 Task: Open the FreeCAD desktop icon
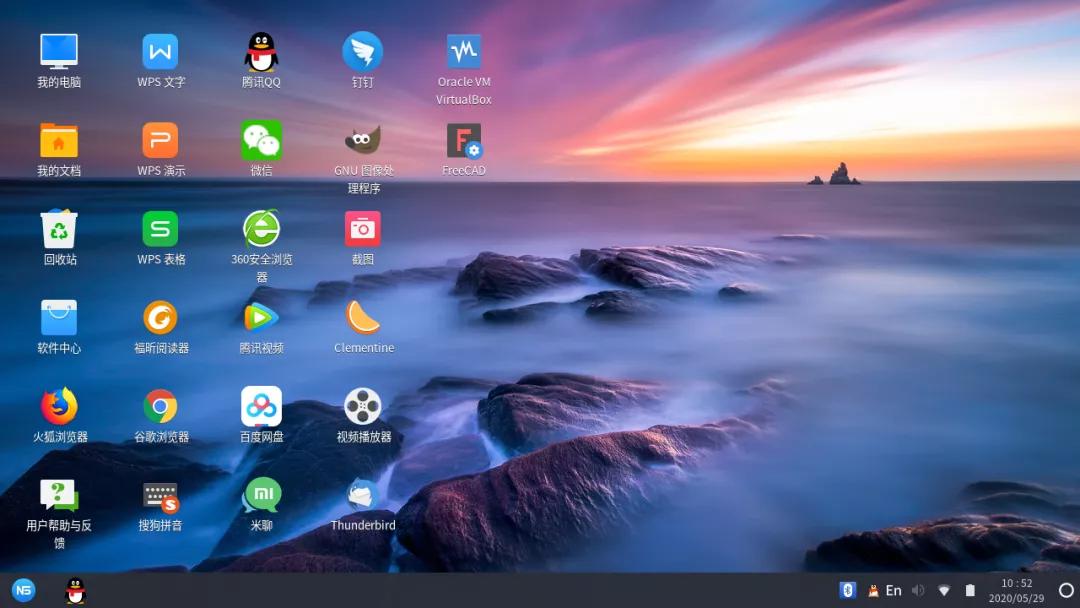point(464,140)
